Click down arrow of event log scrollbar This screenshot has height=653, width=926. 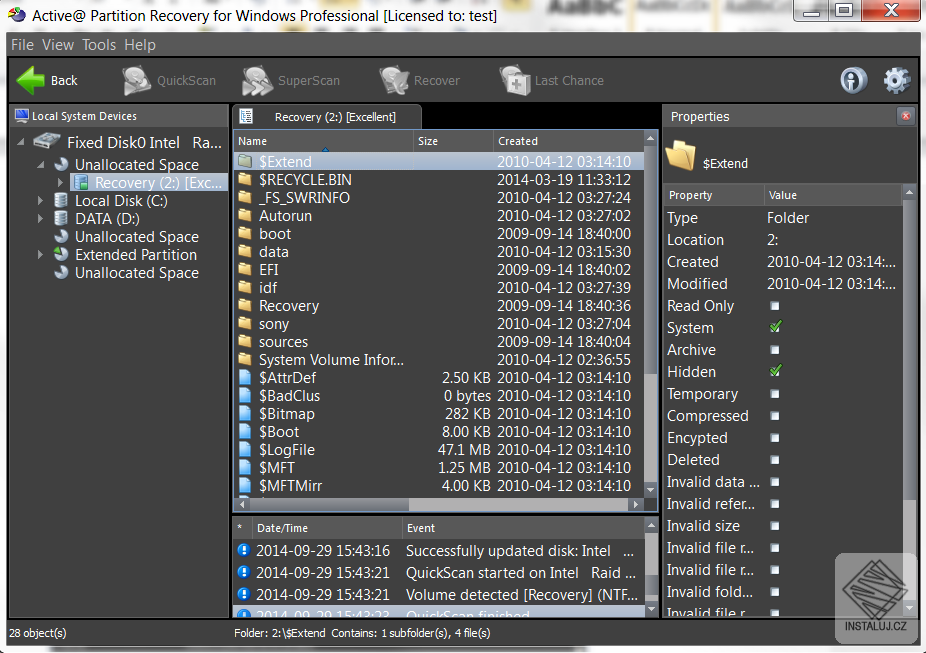[x=651, y=609]
